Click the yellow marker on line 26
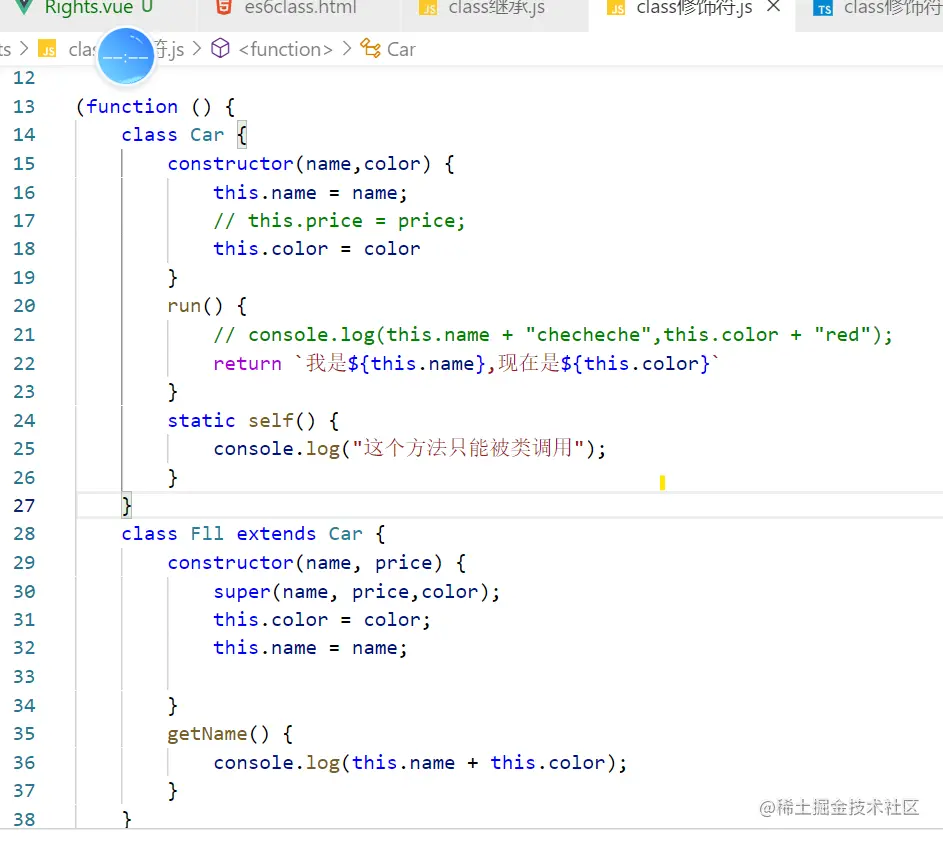943x841 pixels. (662, 482)
